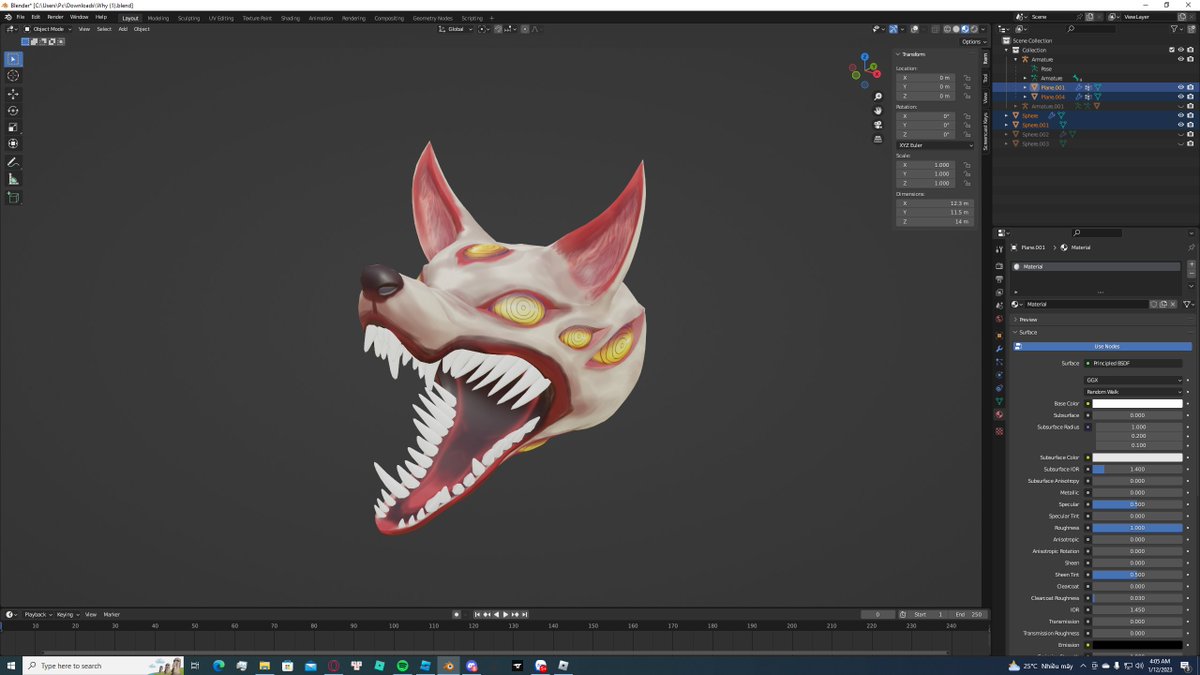Open the Object Mode dropdown
The width and height of the screenshot is (1200, 675).
pyautogui.click(x=49, y=29)
